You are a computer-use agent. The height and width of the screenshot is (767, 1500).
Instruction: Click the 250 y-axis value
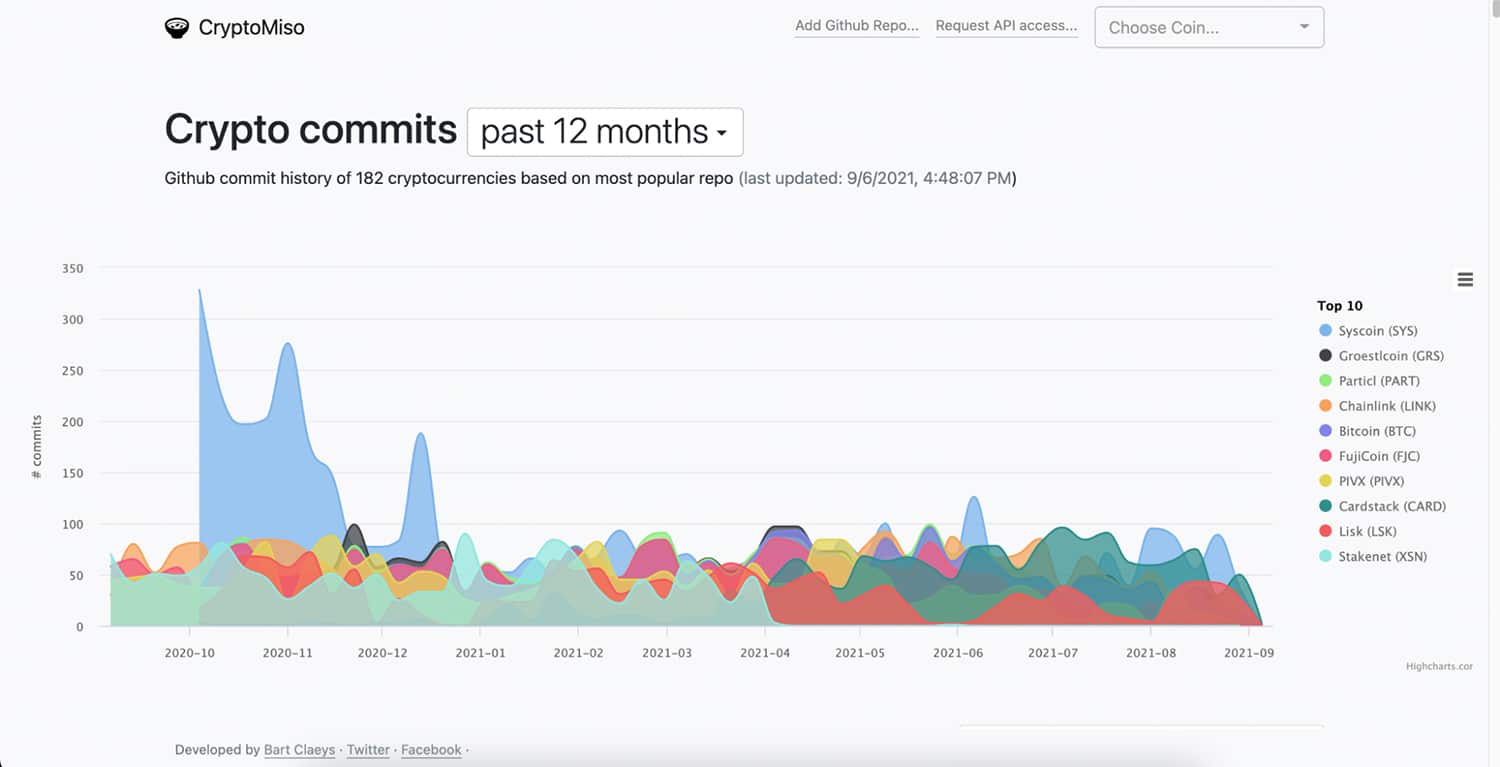(x=72, y=370)
